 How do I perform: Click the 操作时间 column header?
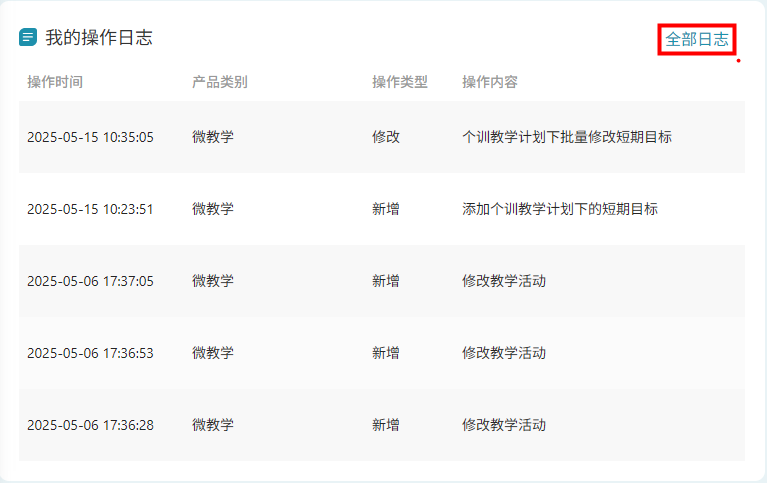pyautogui.click(x=55, y=82)
